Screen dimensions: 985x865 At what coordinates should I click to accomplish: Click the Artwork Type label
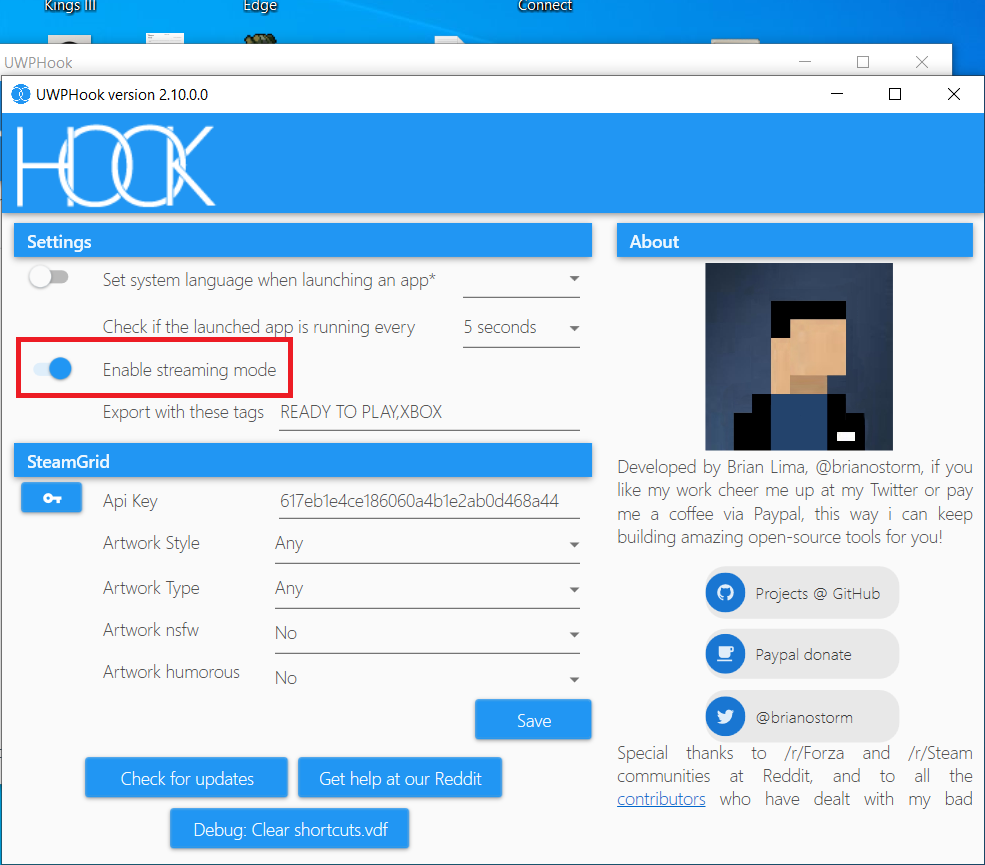pyautogui.click(x=151, y=588)
